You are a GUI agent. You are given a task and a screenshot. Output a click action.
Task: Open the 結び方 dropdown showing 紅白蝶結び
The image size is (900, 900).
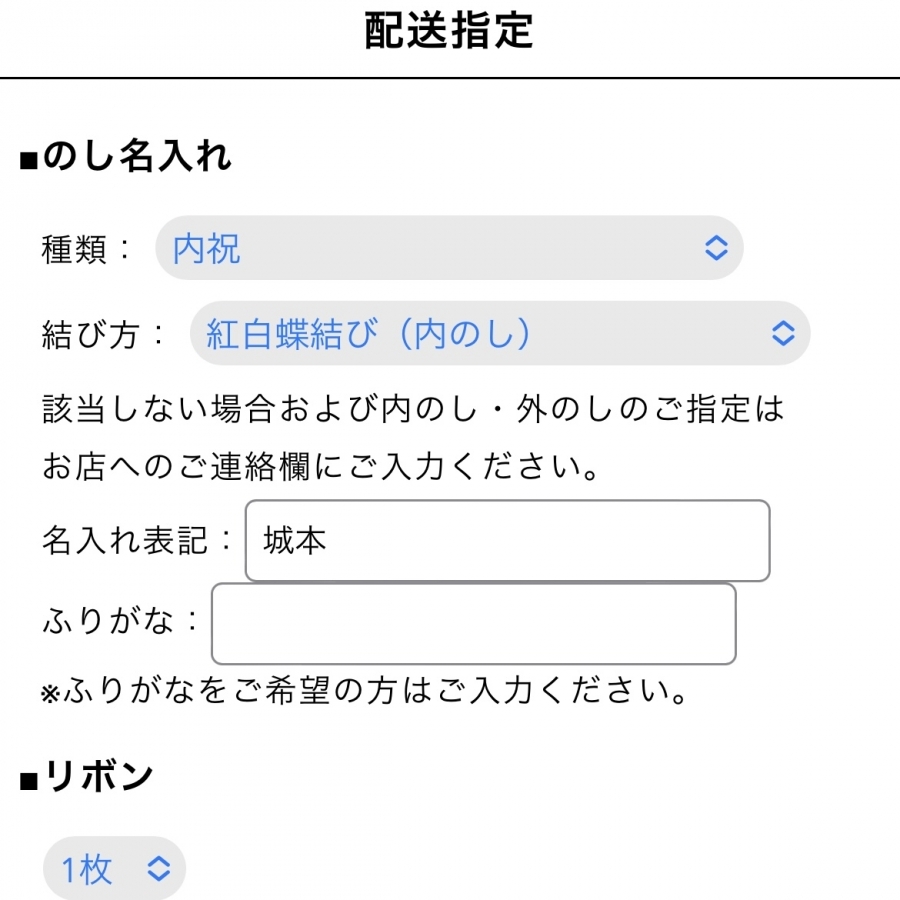(x=499, y=333)
